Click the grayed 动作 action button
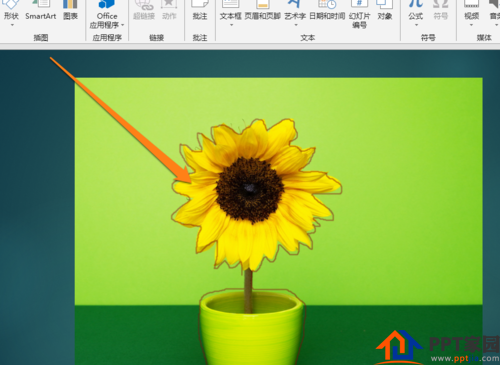Screen dimensions: 500x365 pos(169,11)
